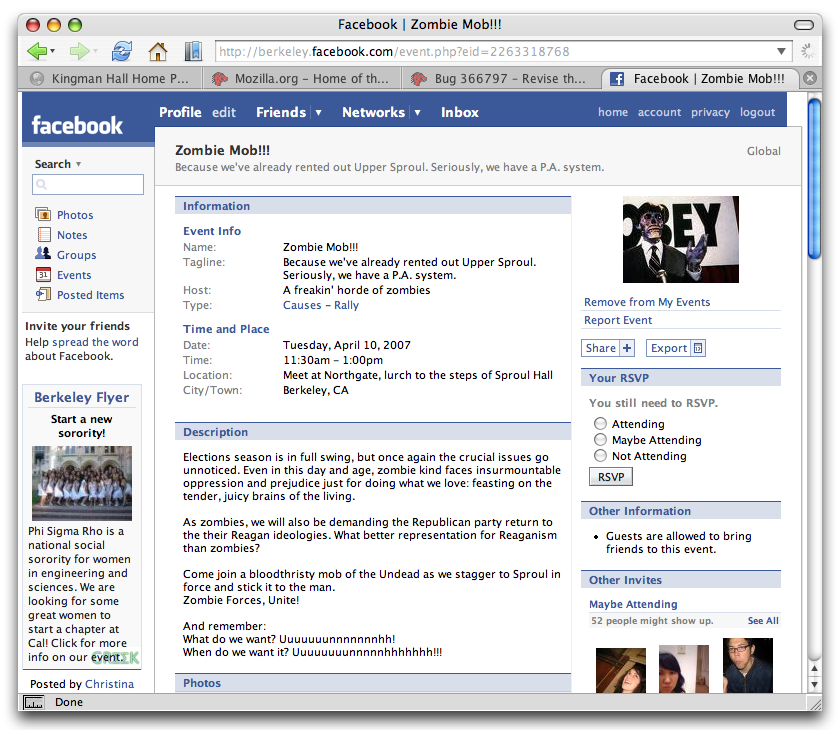
Task: Expand the Networks dropdown arrow
Action: pos(417,112)
